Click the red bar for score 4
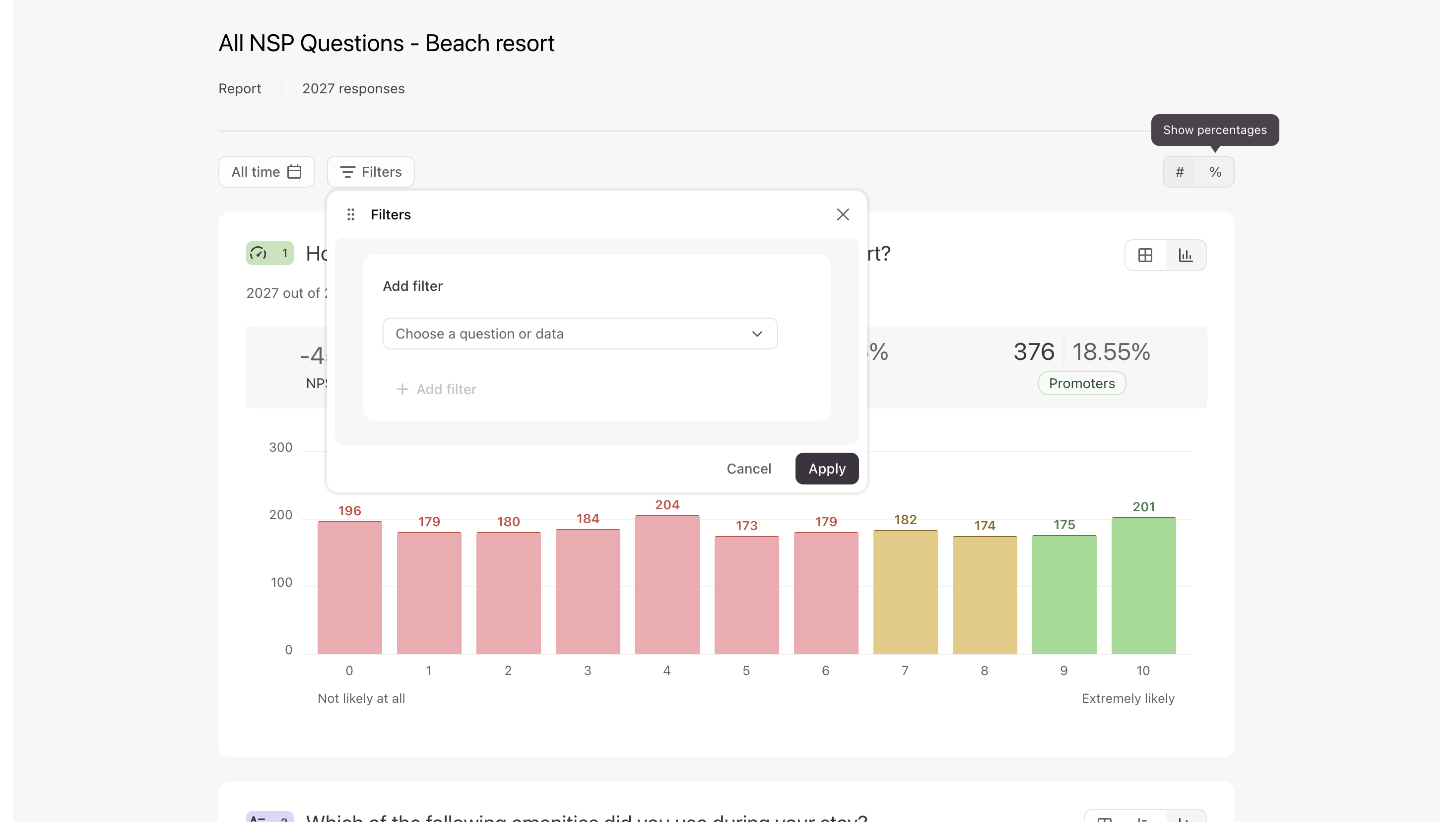The image size is (1456, 822). pos(667,585)
